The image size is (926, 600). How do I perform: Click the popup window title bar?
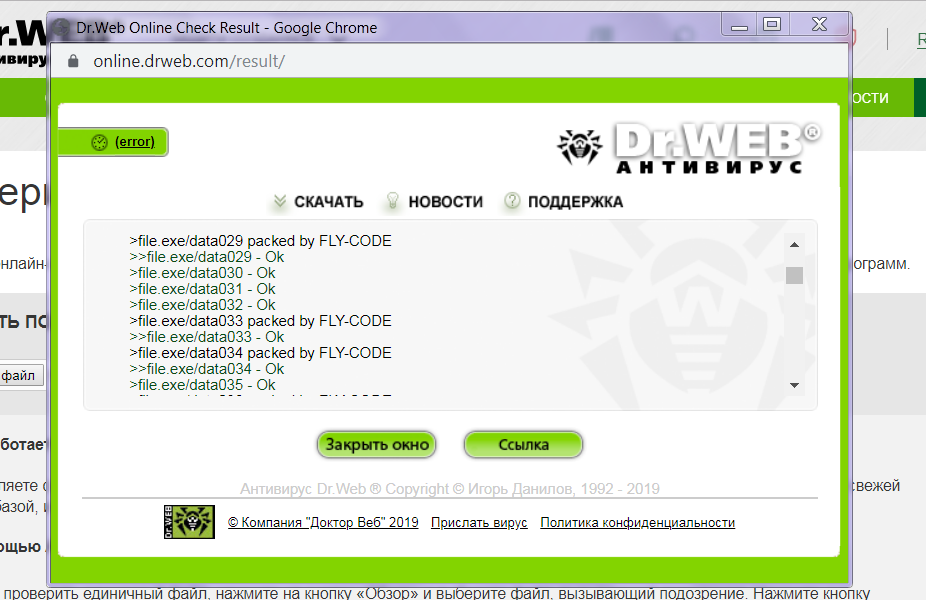[384, 27]
